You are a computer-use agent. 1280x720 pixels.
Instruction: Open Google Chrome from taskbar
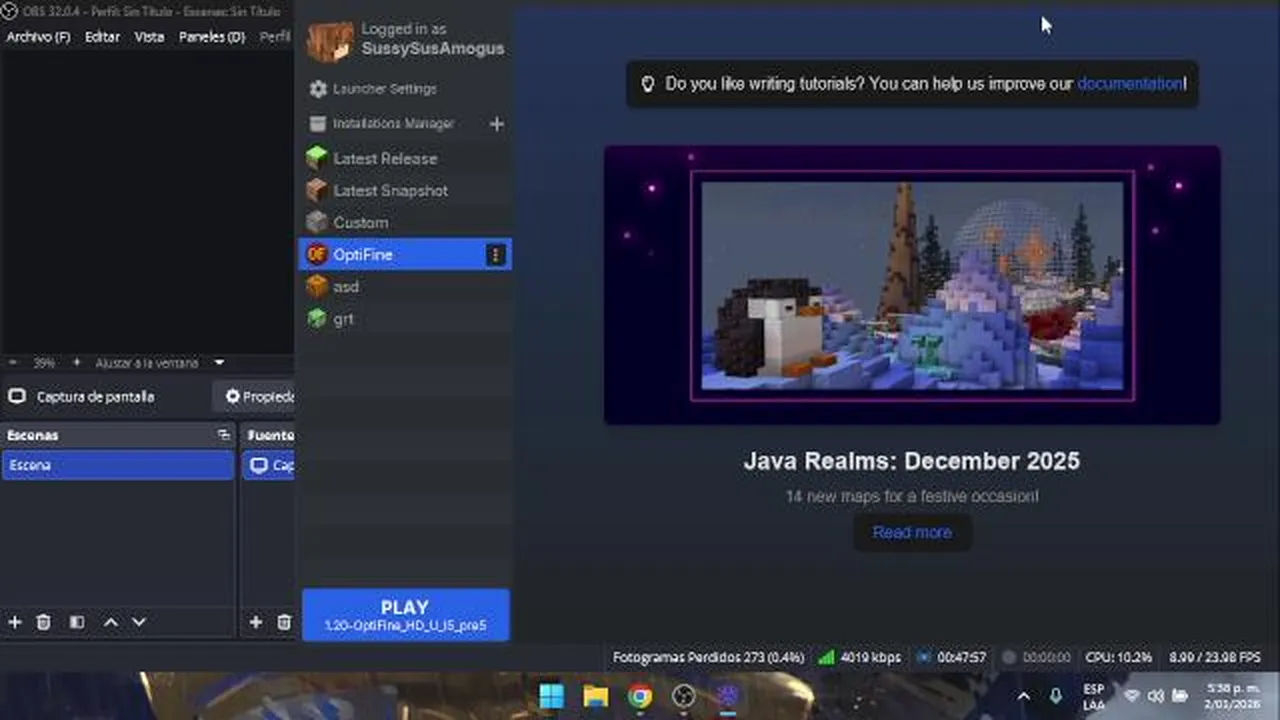tap(640, 696)
